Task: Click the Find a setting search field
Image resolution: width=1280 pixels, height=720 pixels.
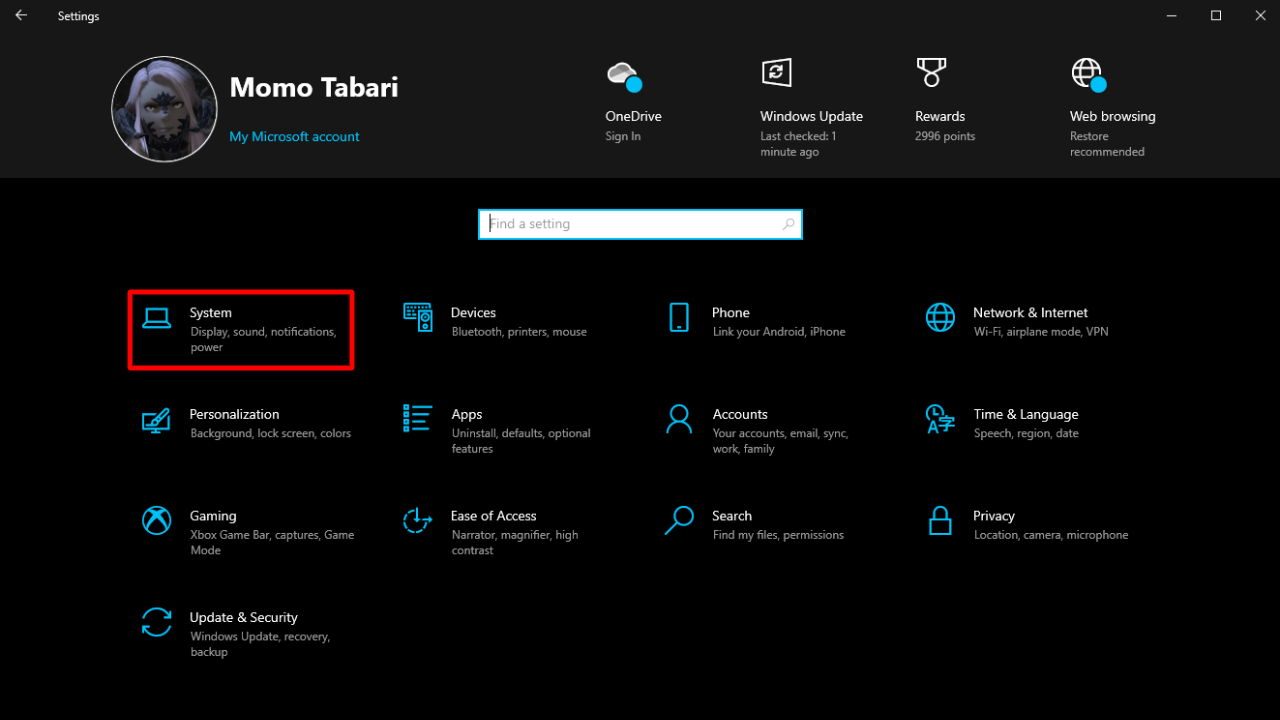Action: (640, 224)
